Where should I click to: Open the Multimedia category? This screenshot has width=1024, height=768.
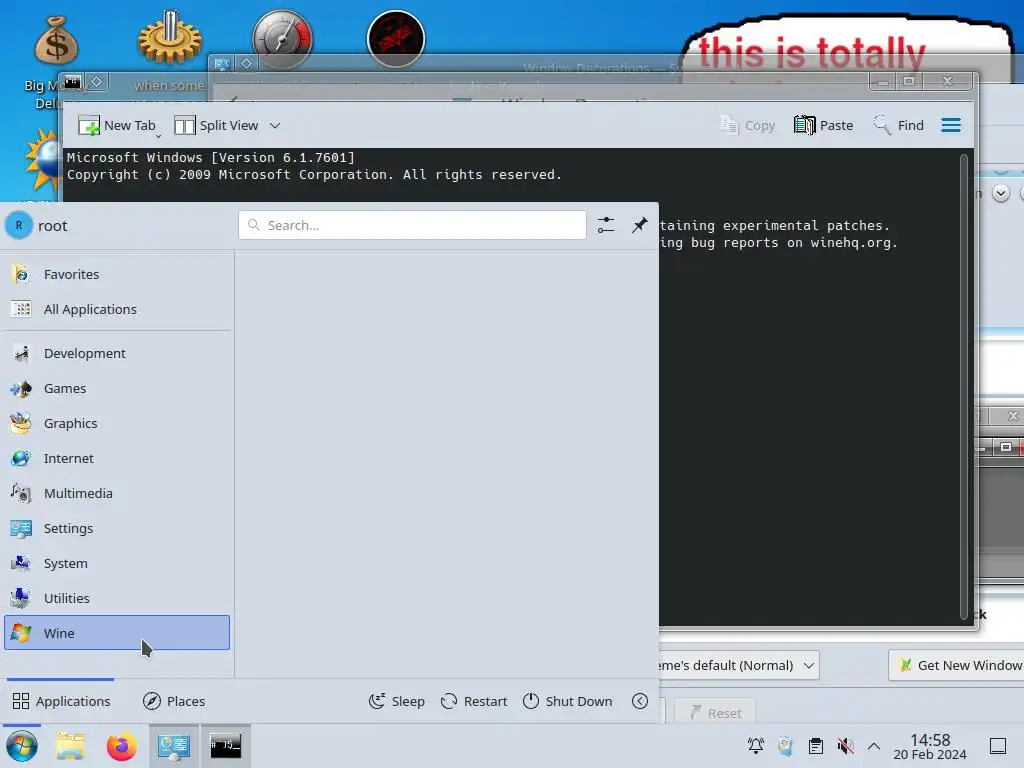pos(117,493)
